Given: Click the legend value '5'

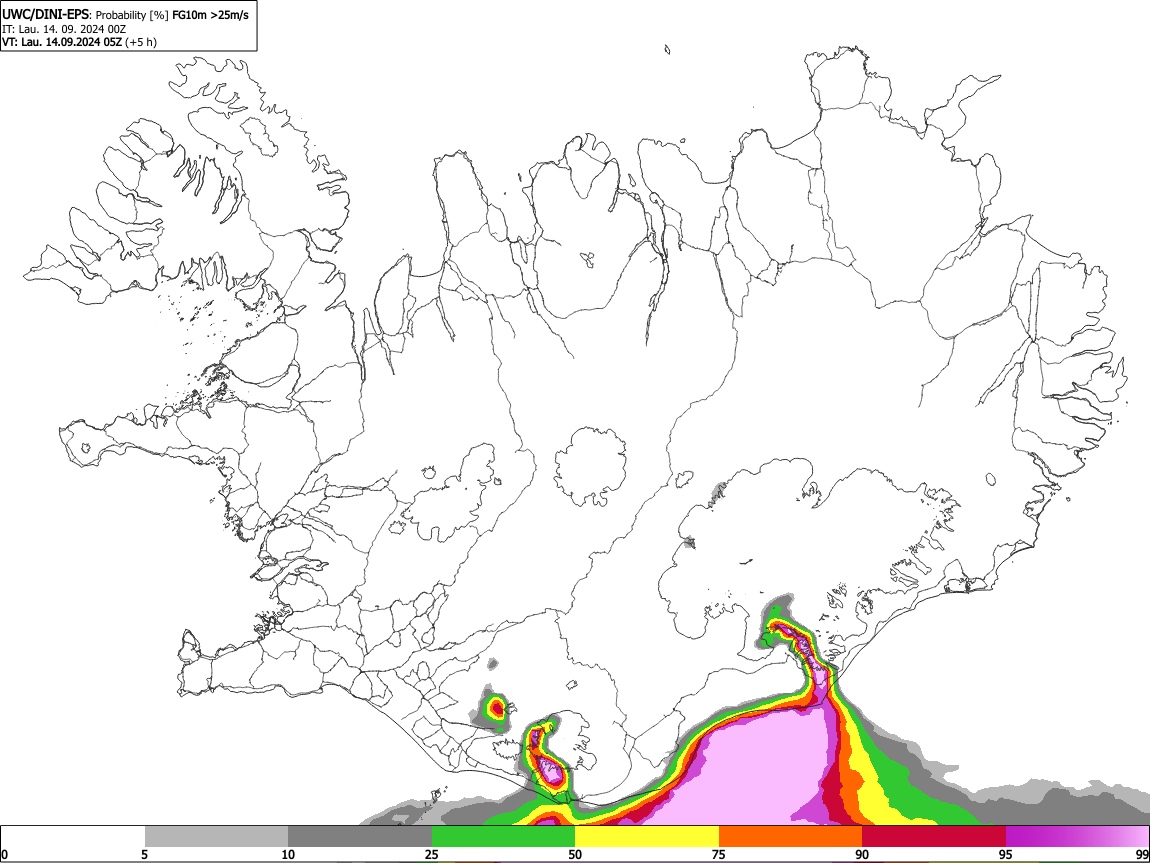Looking at the screenshot, I should (x=144, y=854).
